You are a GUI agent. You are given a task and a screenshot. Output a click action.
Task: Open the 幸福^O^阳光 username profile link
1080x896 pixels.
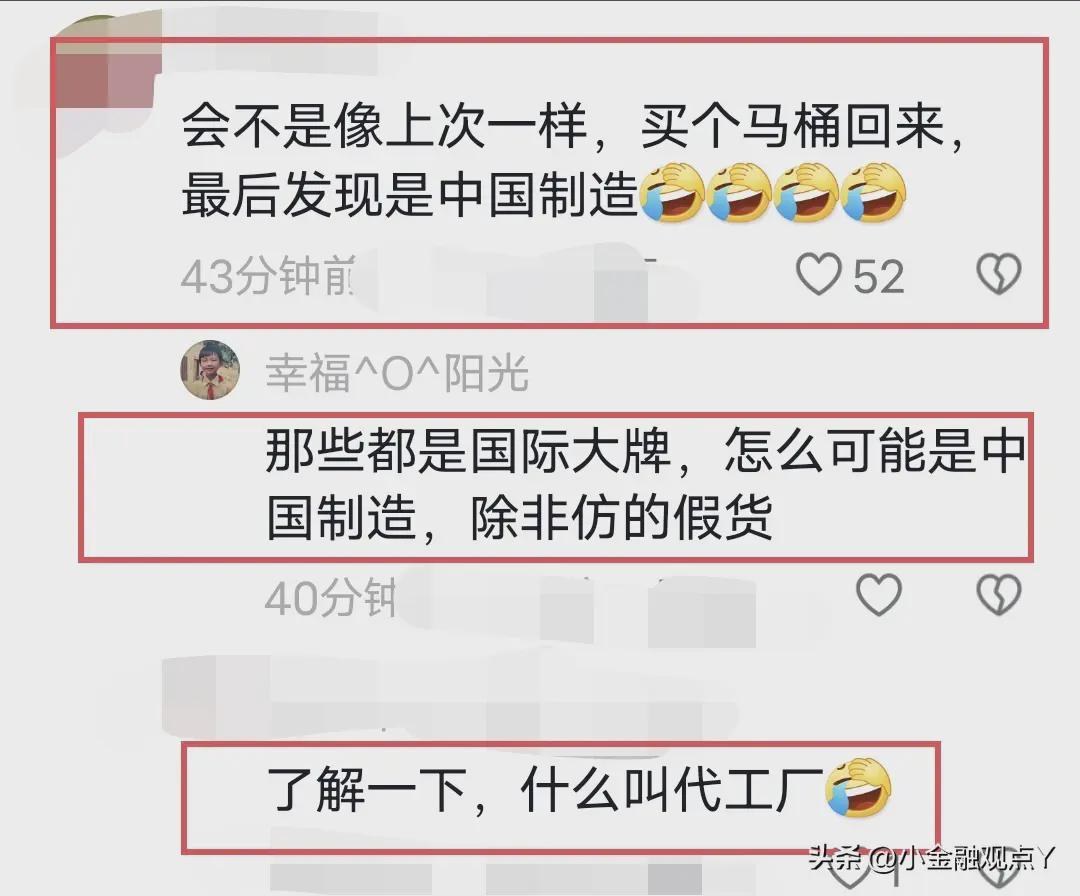tap(397, 373)
